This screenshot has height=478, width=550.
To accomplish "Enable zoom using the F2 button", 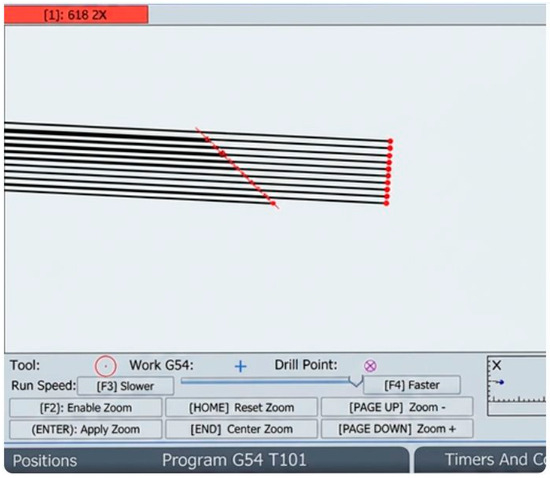I will [86, 408].
